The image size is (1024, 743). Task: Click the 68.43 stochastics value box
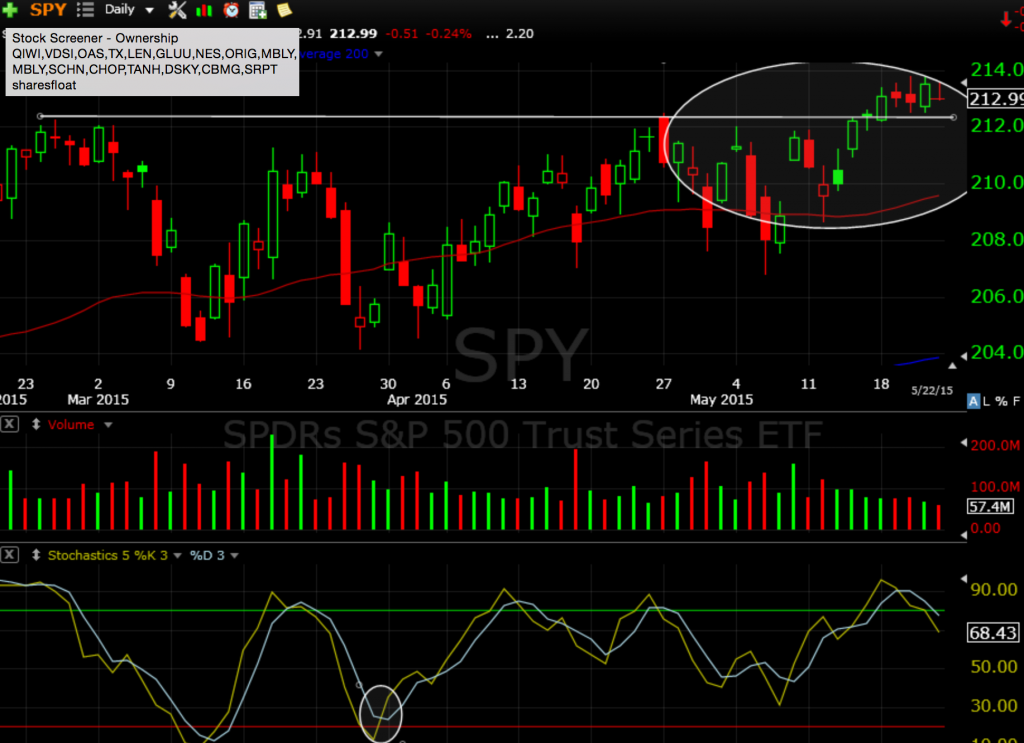pyautogui.click(x=993, y=633)
